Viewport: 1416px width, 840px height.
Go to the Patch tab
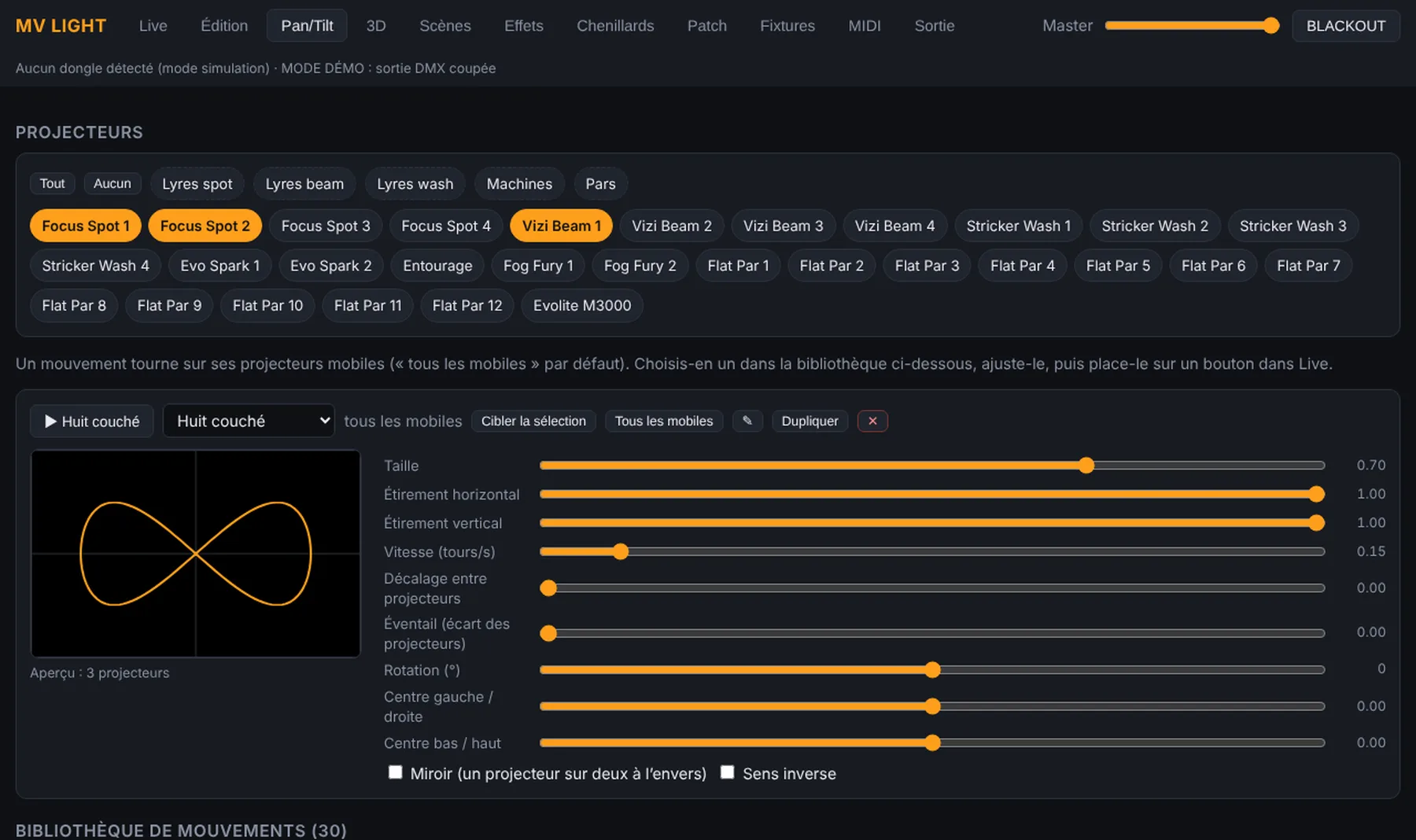click(707, 26)
